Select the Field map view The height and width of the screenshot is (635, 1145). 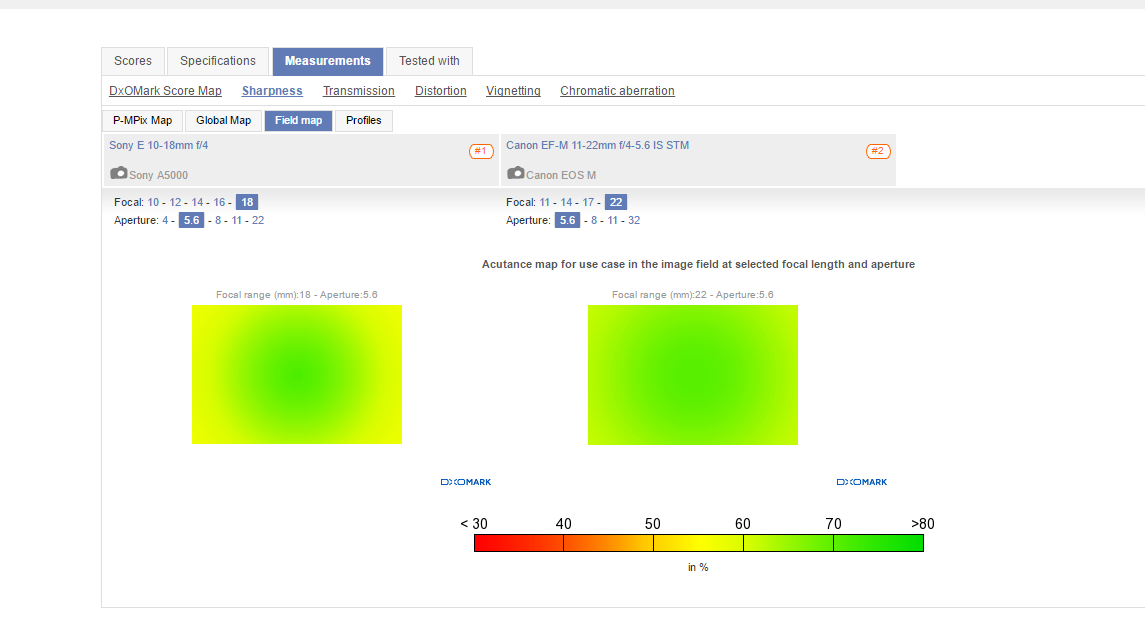299,120
